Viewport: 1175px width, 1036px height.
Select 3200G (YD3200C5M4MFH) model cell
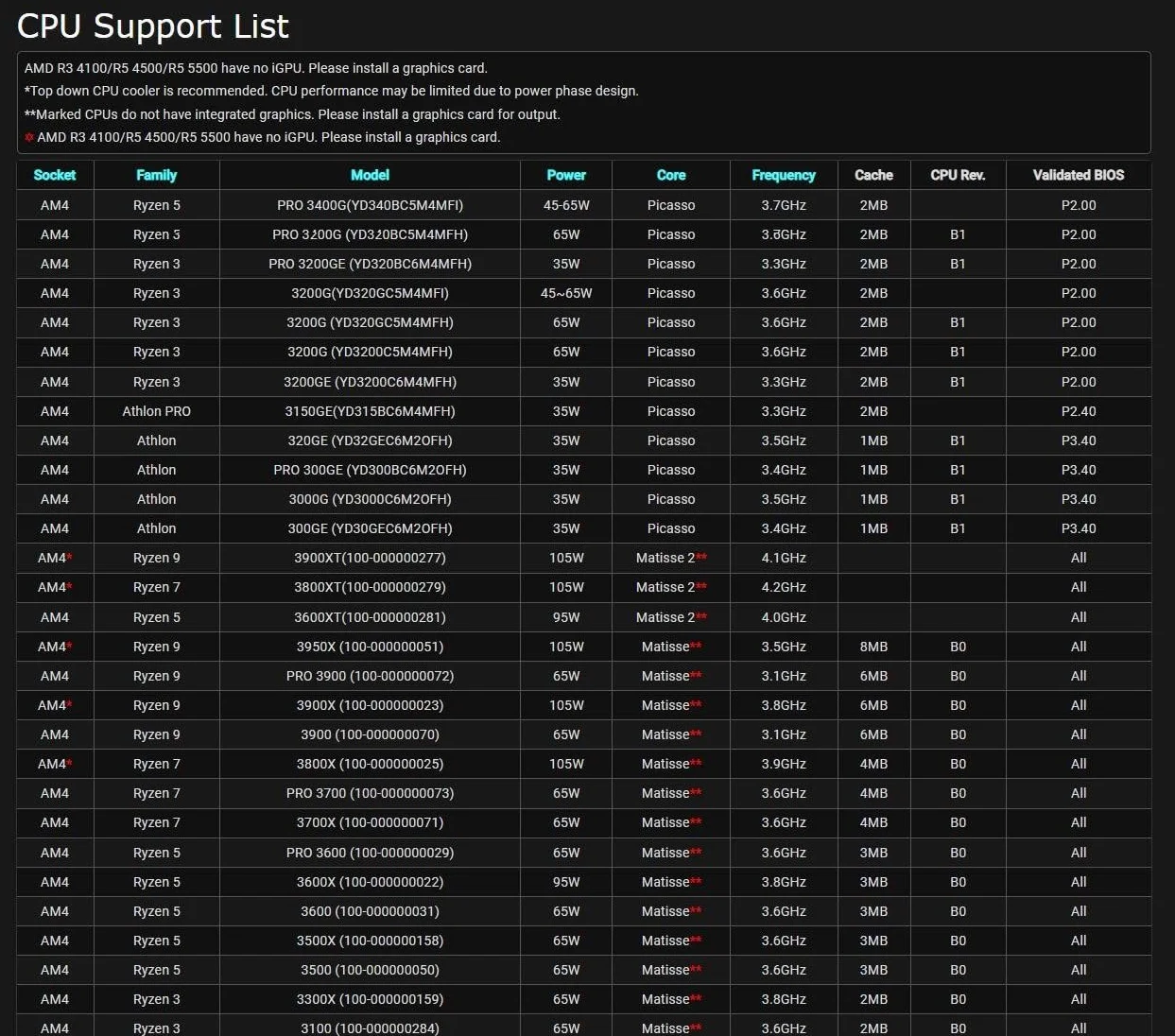point(370,352)
